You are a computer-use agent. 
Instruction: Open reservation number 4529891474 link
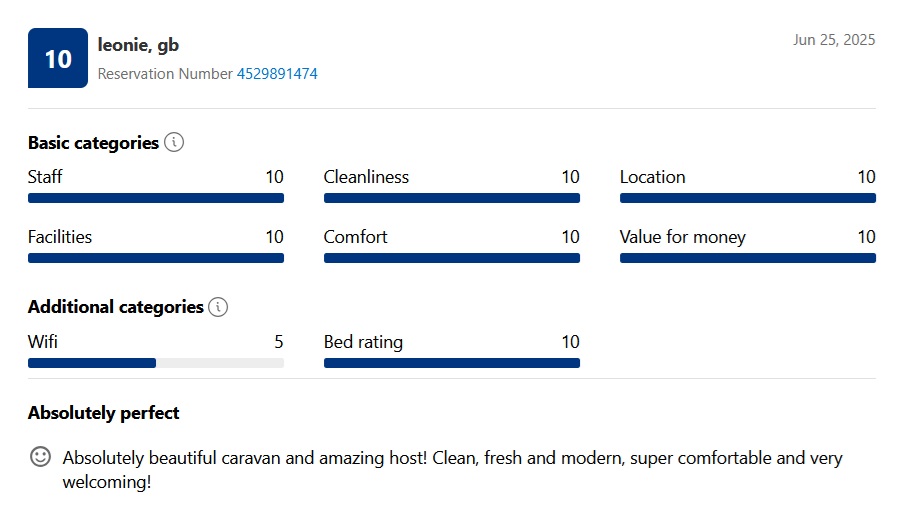pyautogui.click(x=277, y=74)
